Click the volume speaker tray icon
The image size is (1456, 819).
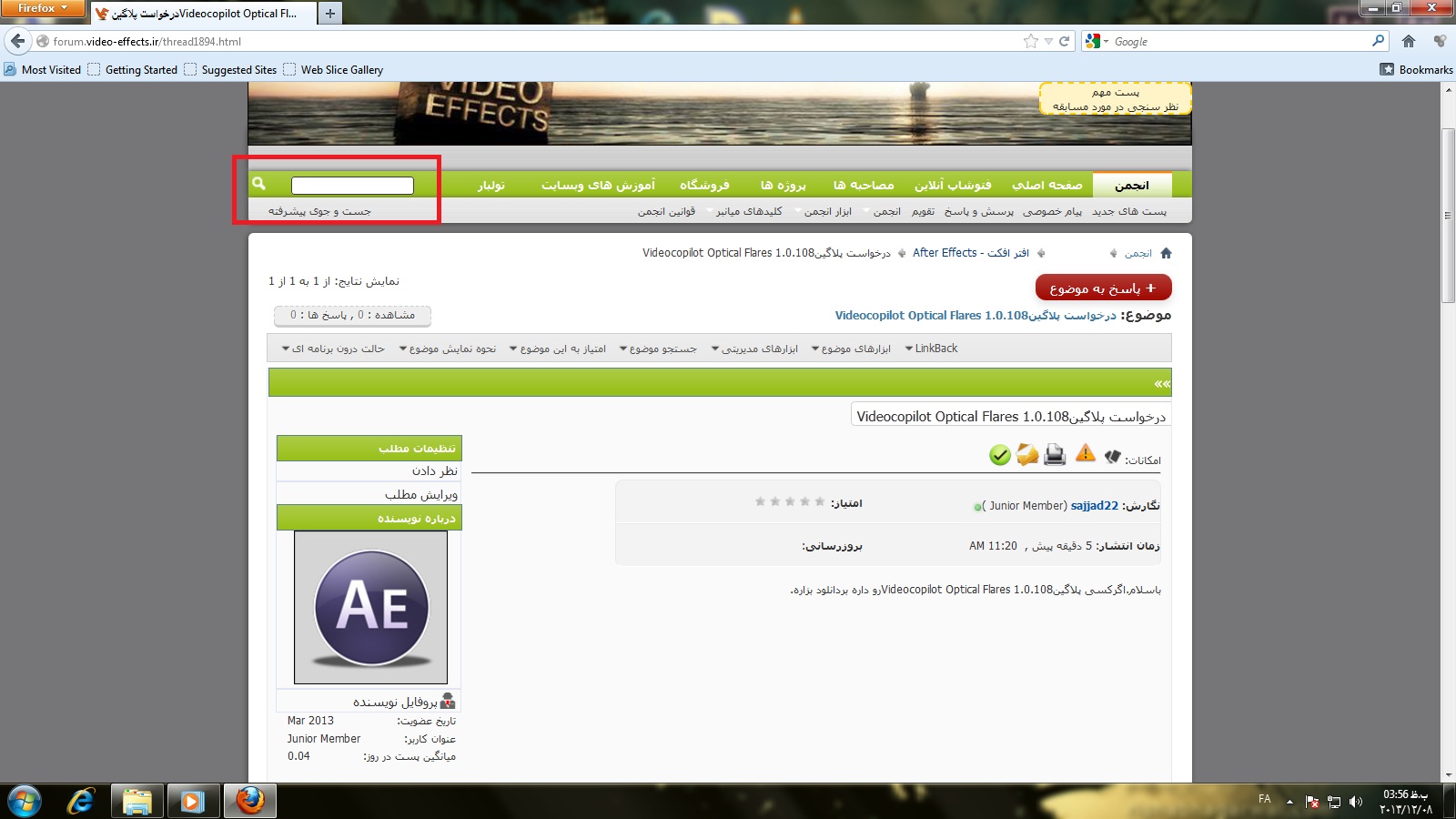[x=1356, y=802]
